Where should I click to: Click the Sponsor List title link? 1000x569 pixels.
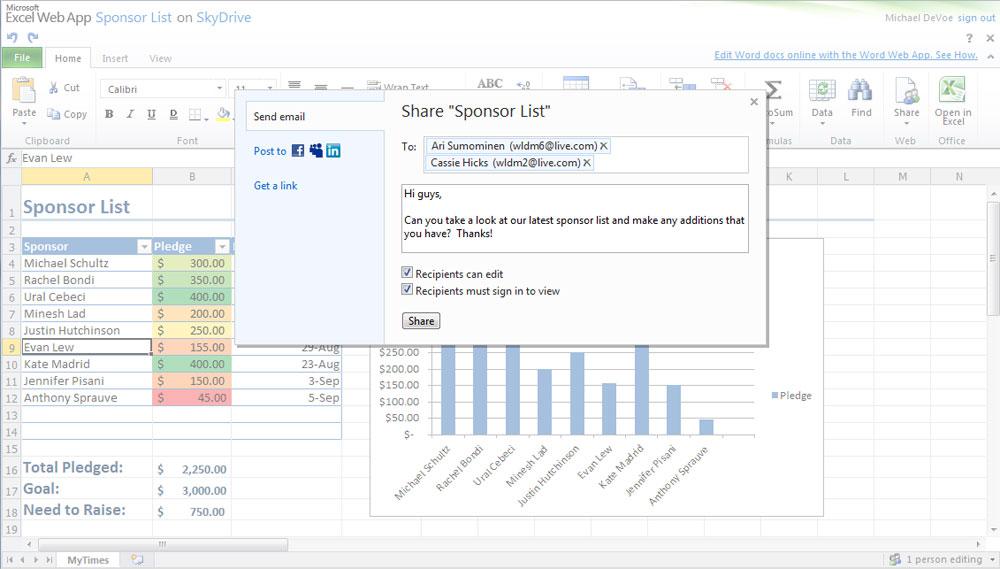coord(133,17)
